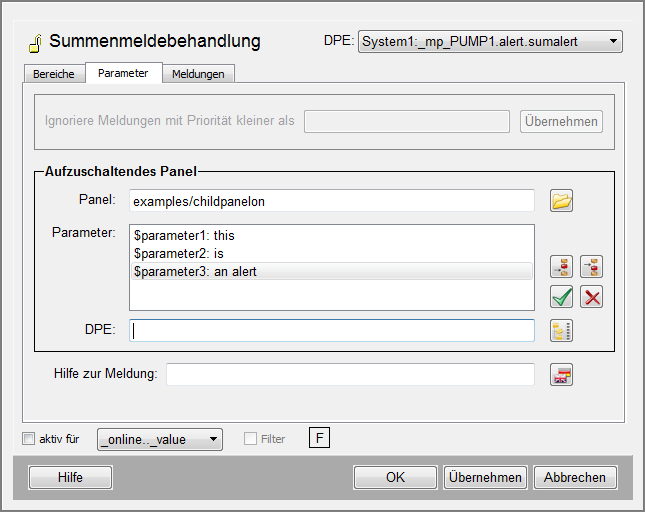Select the Parameter tab
Image resolution: width=645 pixels, height=512 pixels.
click(123, 73)
